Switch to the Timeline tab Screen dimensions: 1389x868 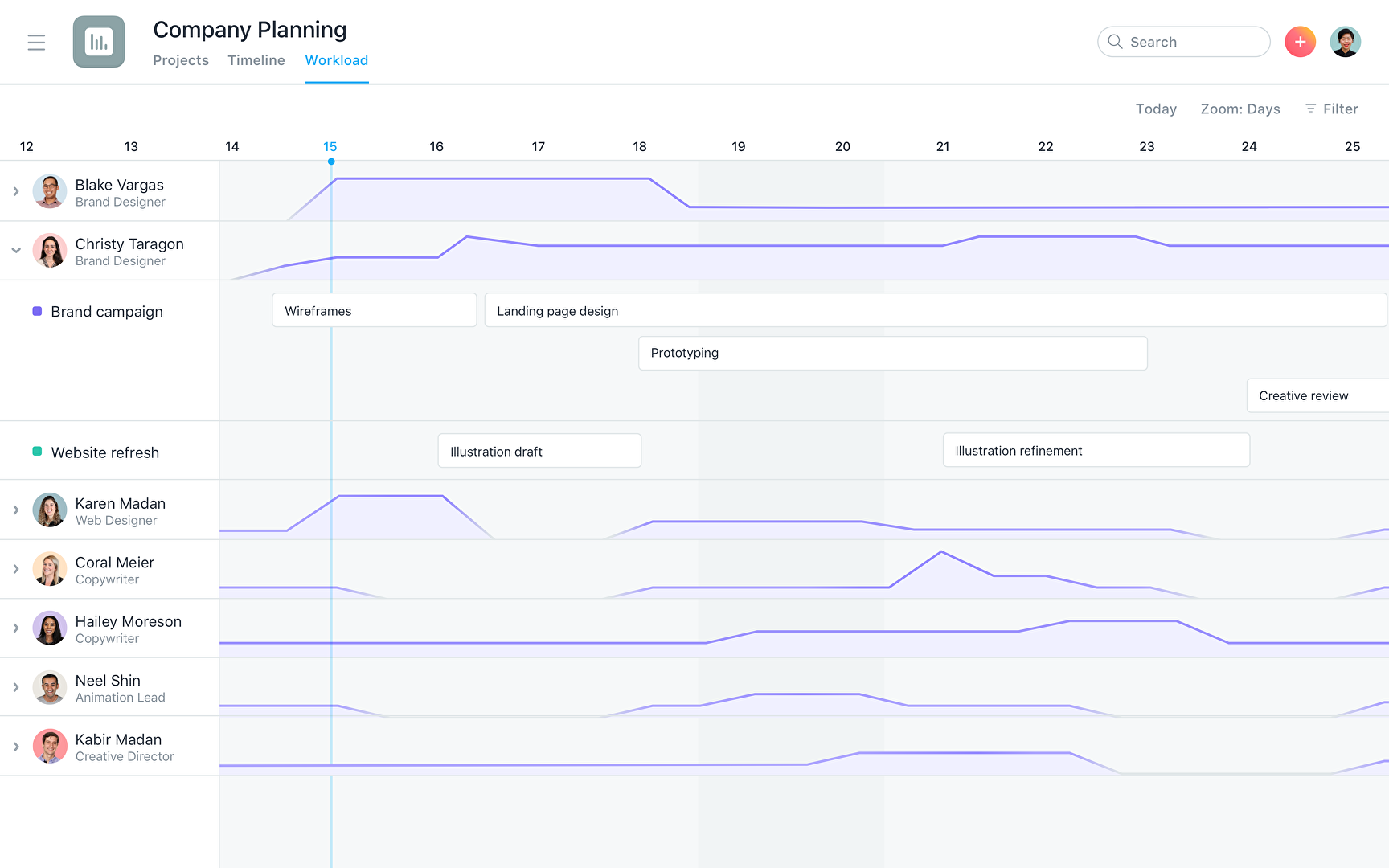256,60
